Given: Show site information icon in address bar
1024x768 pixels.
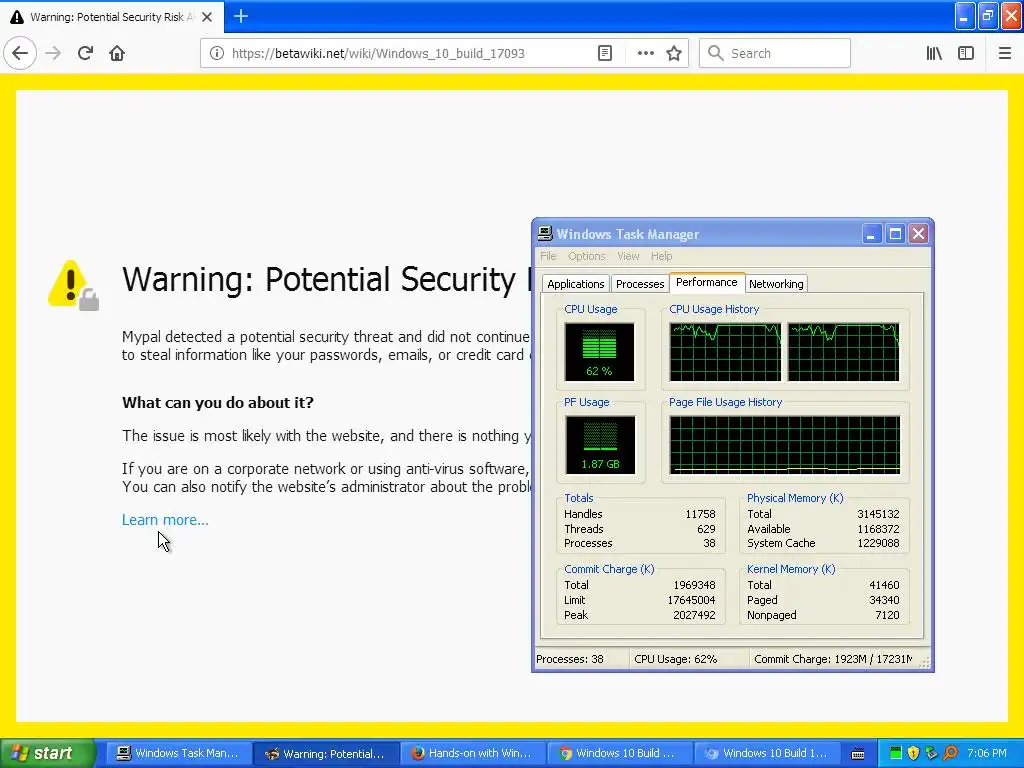Looking at the screenshot, I should [x=216, y=53].
